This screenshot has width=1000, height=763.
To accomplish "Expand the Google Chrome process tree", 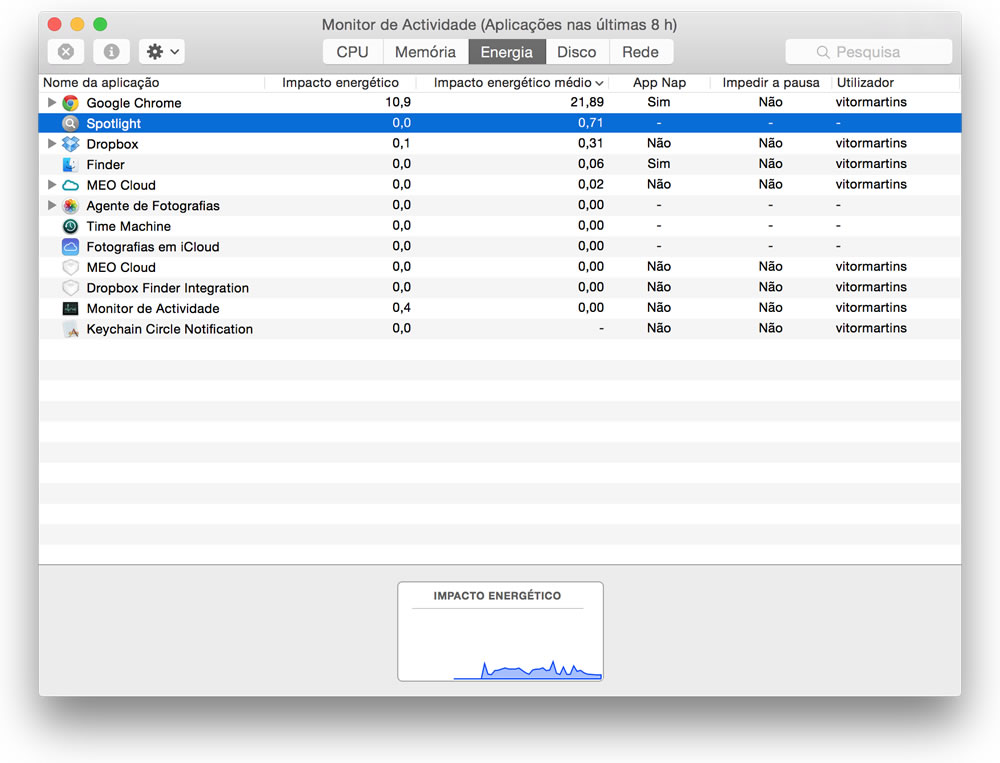I will 51,102.
